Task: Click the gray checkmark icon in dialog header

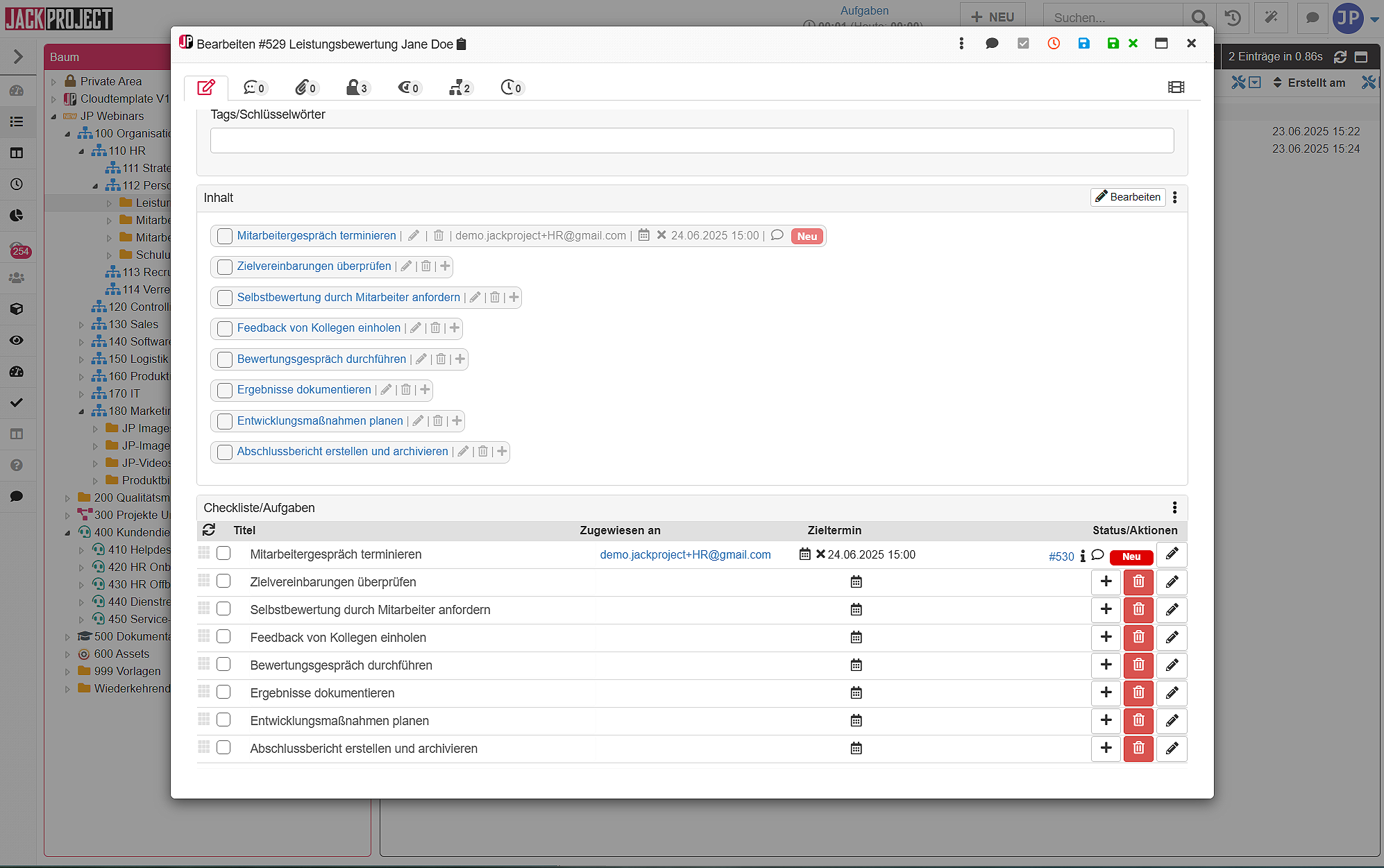Action: (1023, 44)
